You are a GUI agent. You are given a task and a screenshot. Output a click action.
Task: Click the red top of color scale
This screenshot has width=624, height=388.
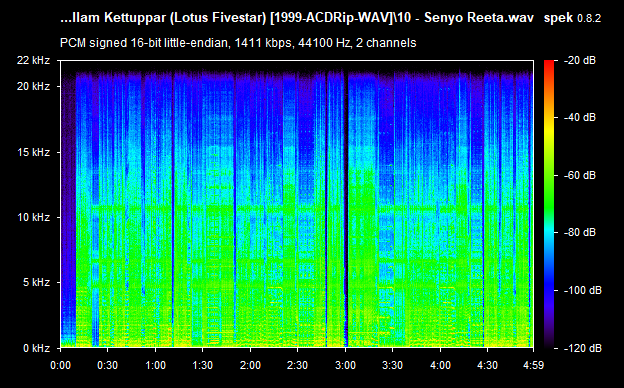(549, 63)
